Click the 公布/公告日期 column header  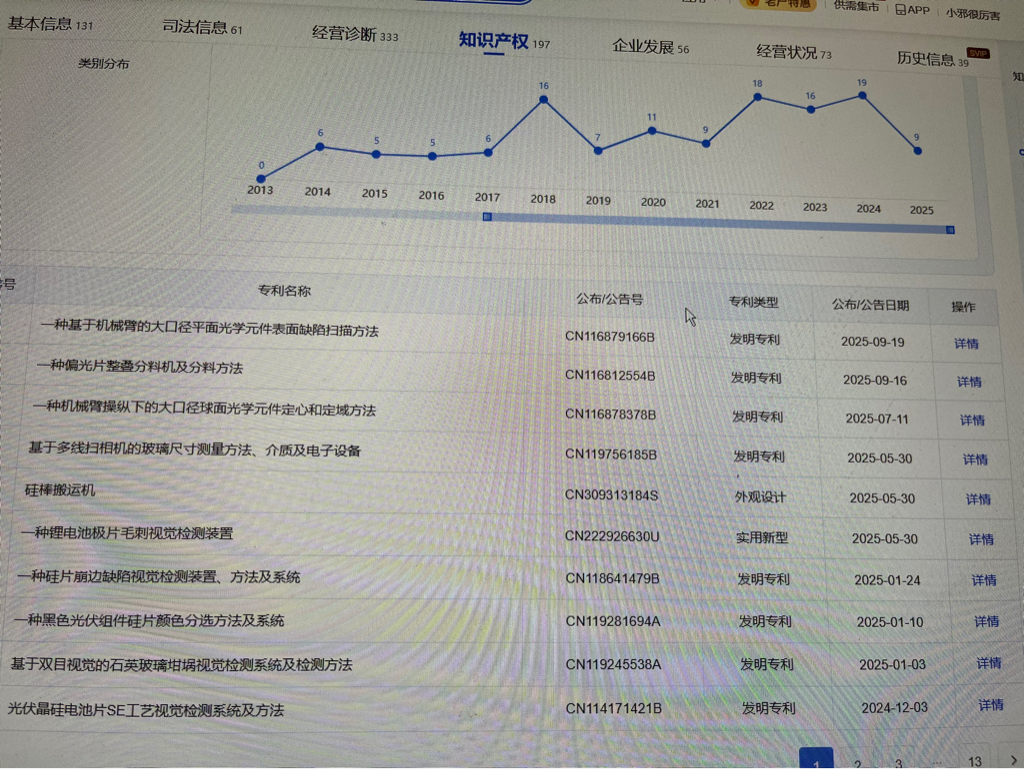click(x=871, y=305)
